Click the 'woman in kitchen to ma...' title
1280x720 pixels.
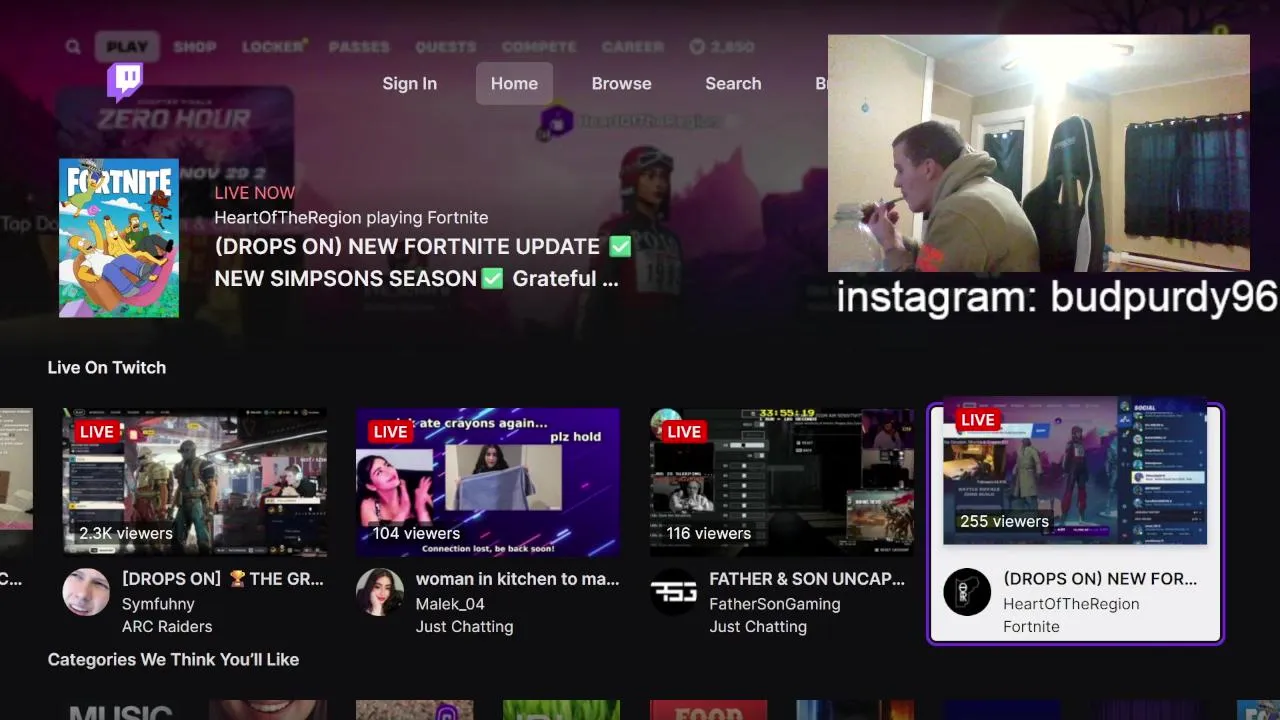(517, 579)
